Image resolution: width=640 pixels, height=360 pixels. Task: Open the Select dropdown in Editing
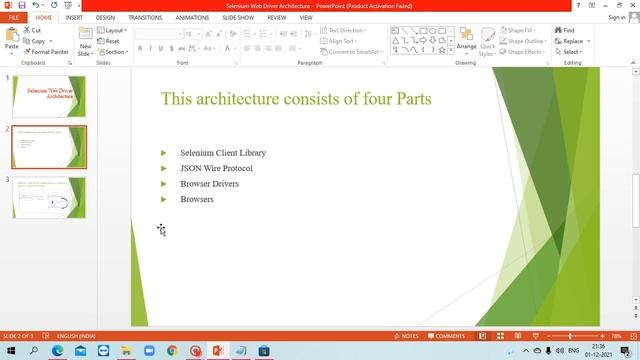(568, 52)
